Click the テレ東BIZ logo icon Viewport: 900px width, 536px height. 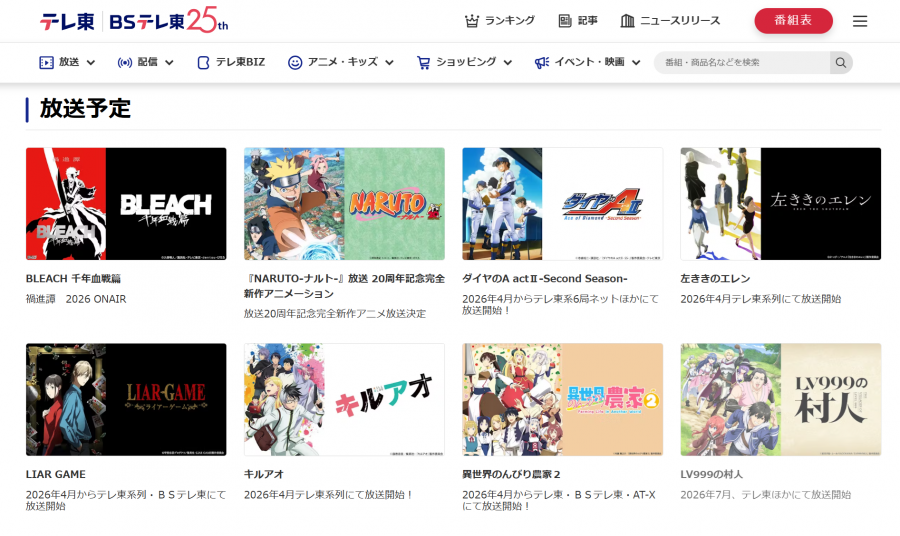pyautogui.click(x=203, y=63)
